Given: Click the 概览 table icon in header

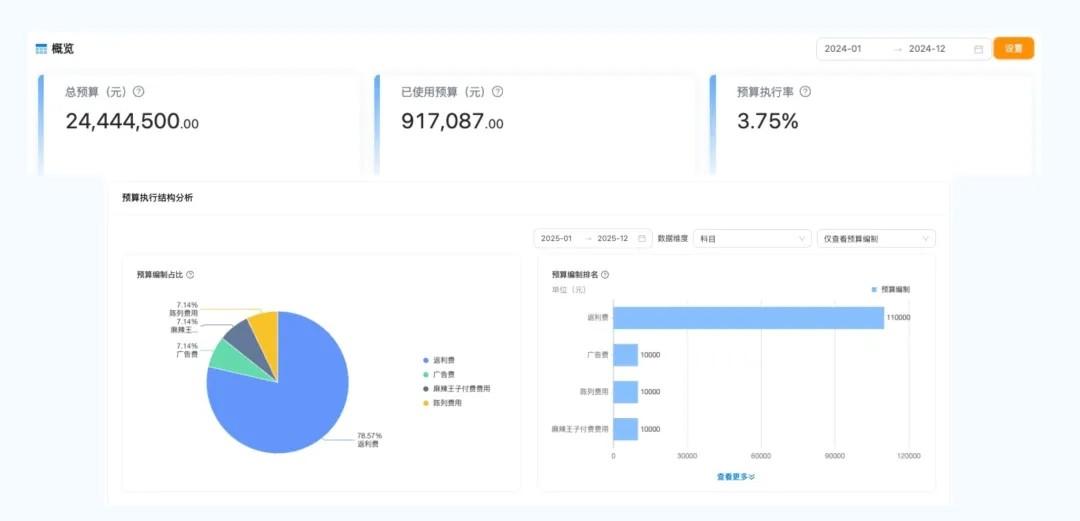Looking at the screenshot, I should click(41, 48).
